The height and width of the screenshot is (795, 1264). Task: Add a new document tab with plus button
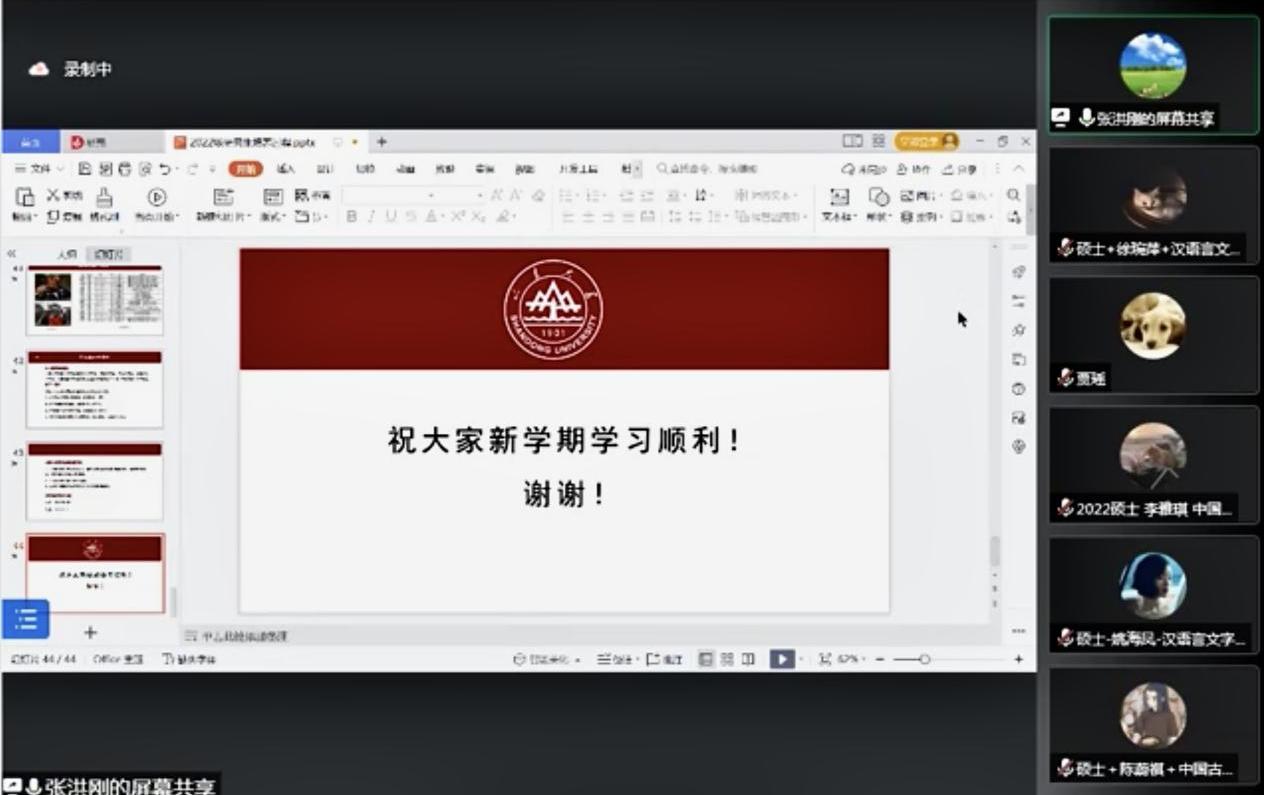(x=381, y=142)
